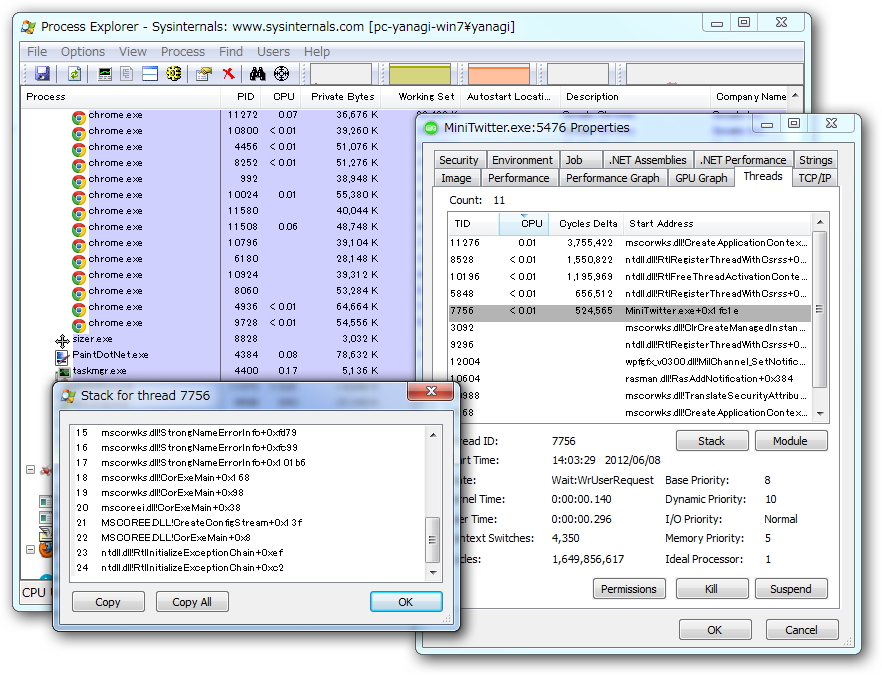Click the Module button

pos(790,441)
